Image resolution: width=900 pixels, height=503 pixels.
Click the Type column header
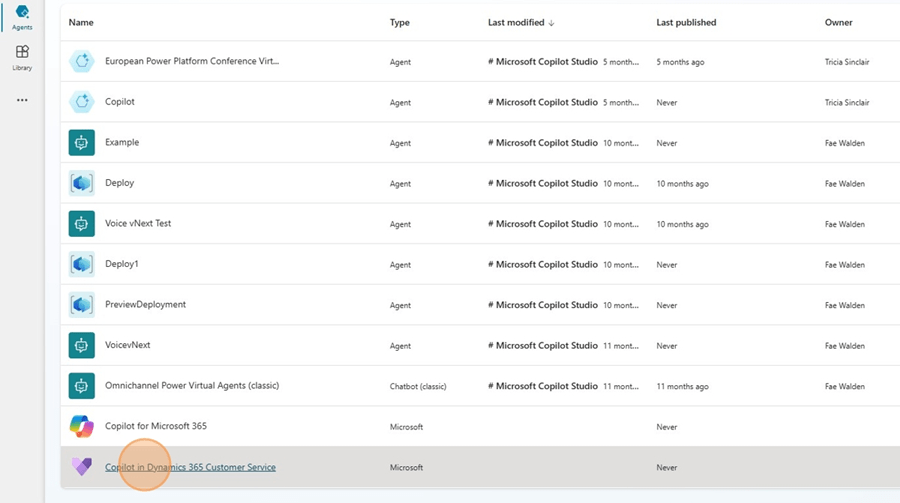click(399, 22)
